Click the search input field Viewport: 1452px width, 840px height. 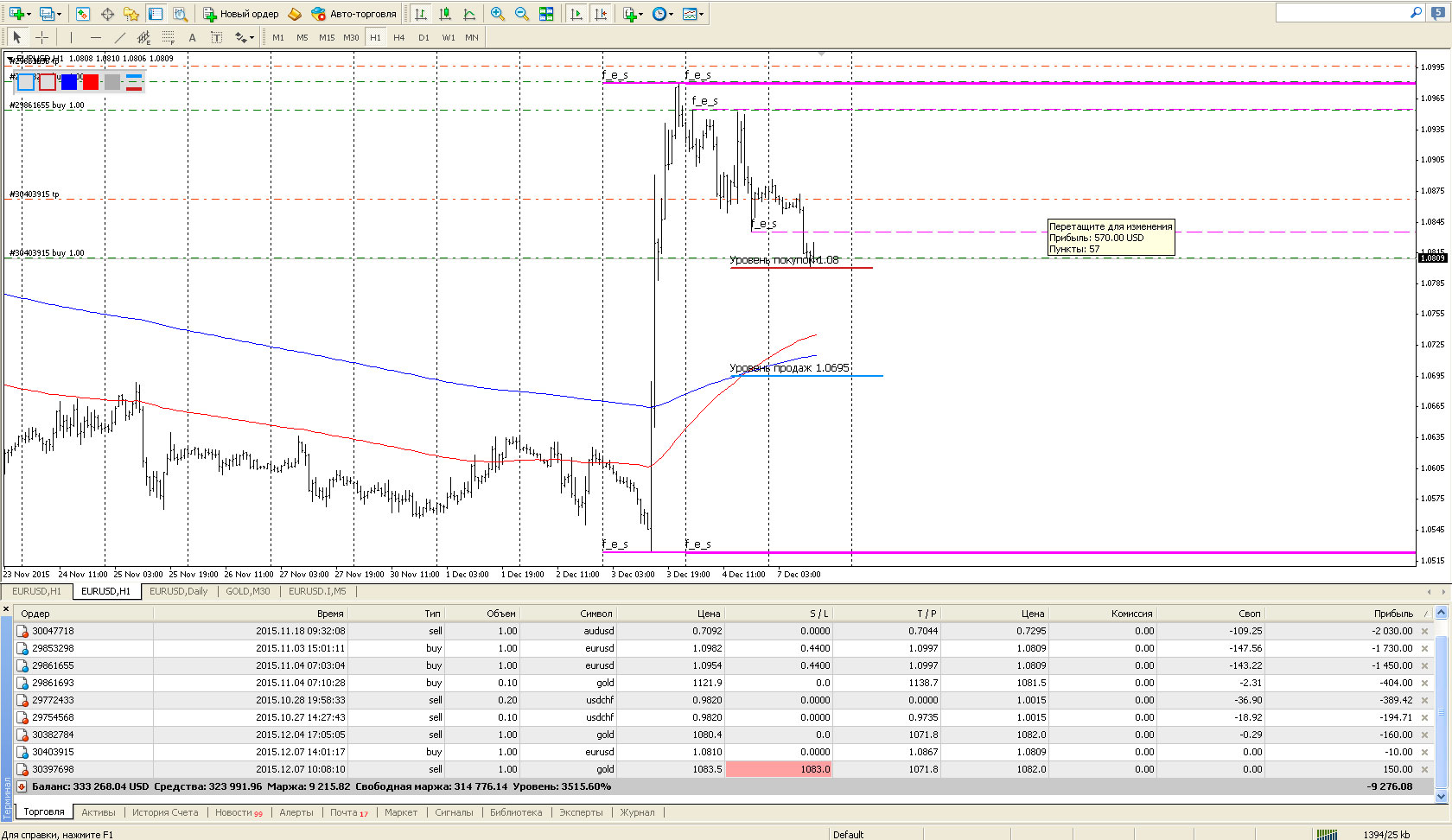pyautogui.click(x=1341, y=12)
